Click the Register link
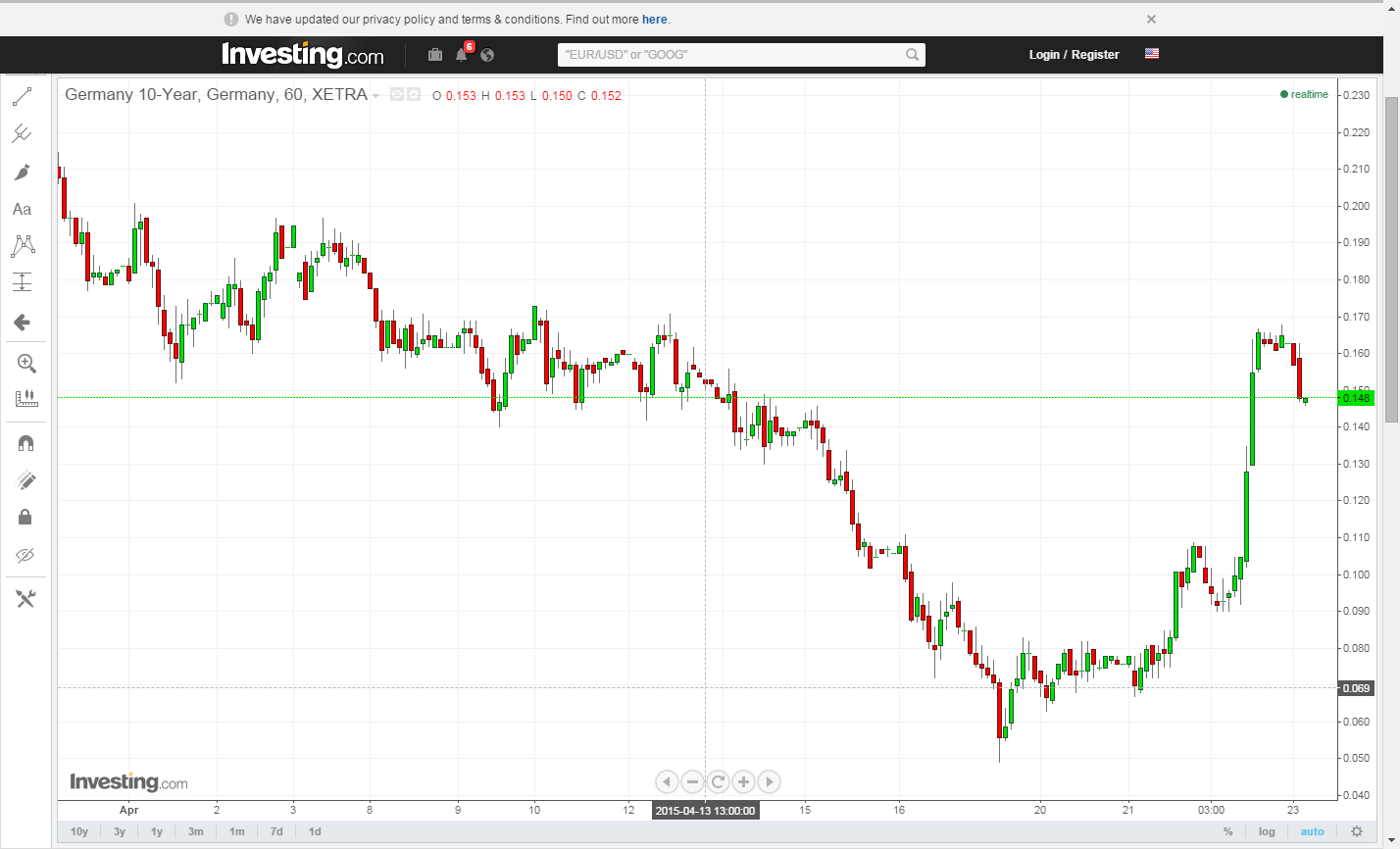1400x849 pixels. (x=1095, y=55)
